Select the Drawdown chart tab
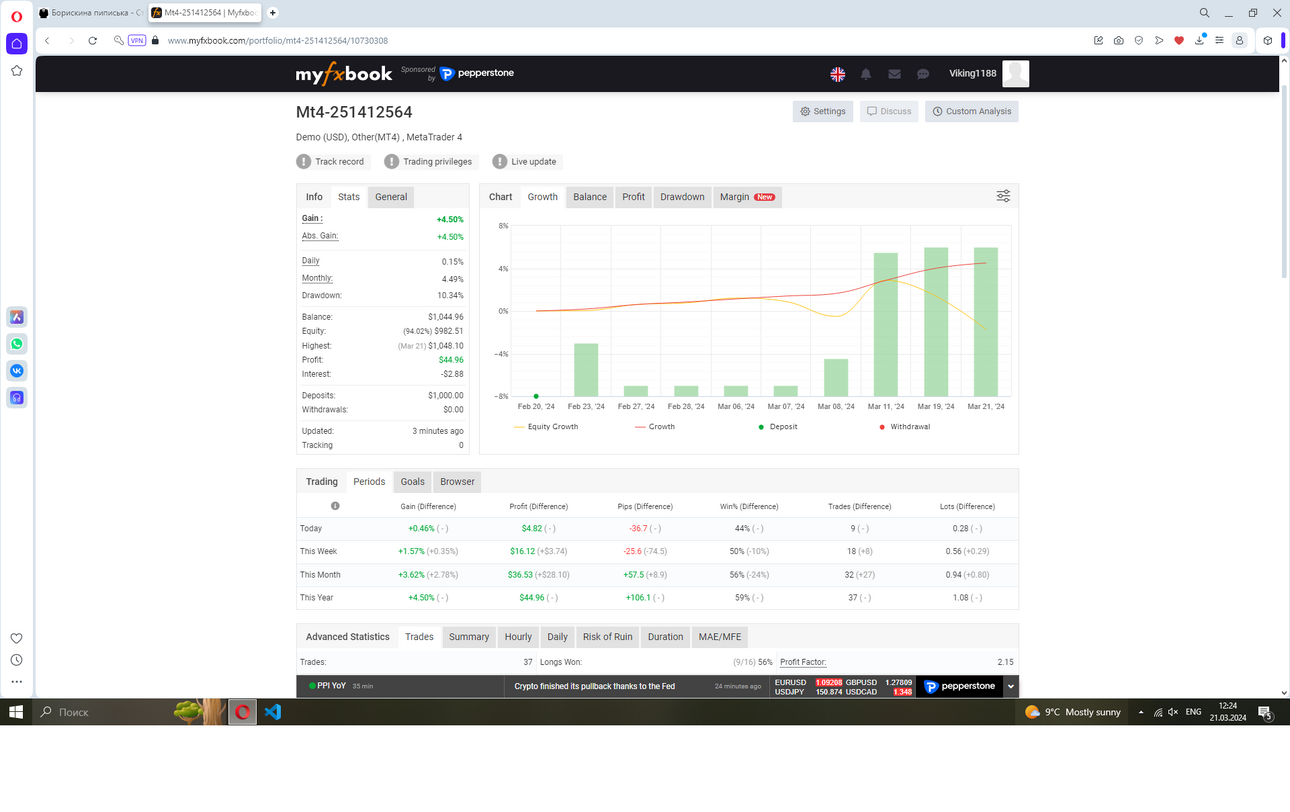The image size is (1290, 812). [x=682, y=197]
